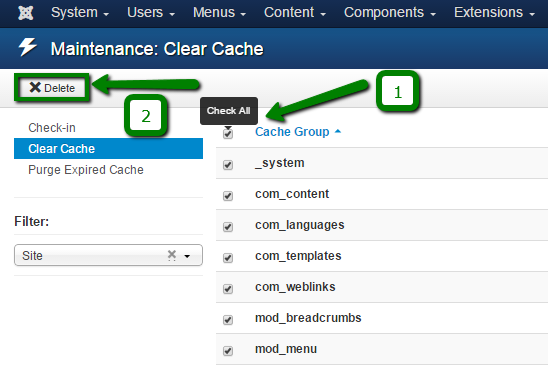Screen dimensions: 548x390
Task: Click the Joomla logo icon
Action: tap(26, 13)
